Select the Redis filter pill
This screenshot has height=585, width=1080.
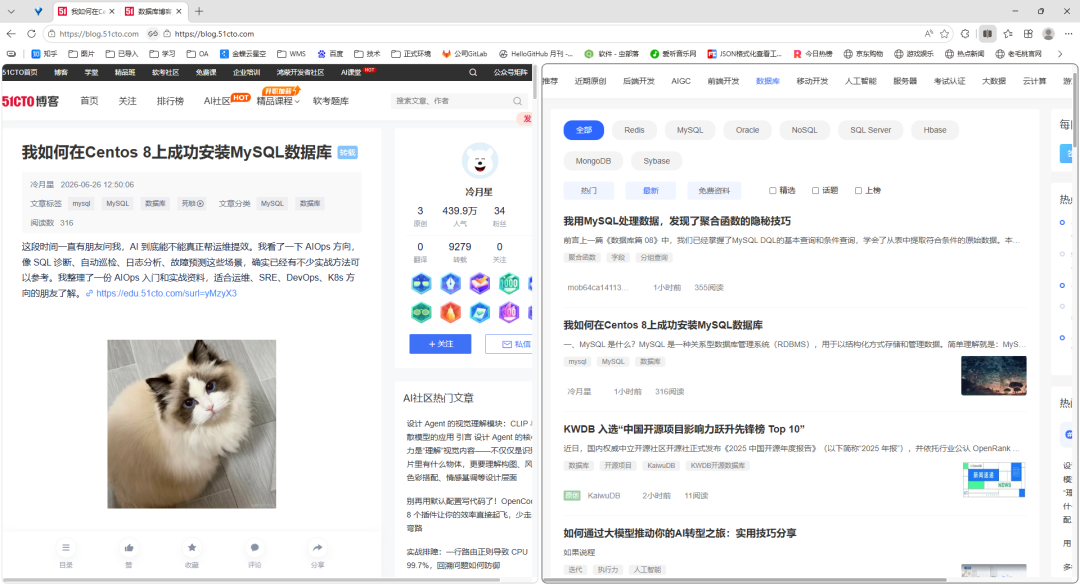coord(634,130)
